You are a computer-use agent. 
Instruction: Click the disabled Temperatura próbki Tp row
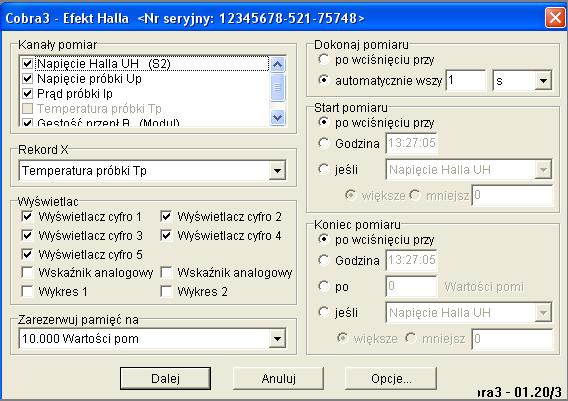pyautogui.click(x=99, y=109)
